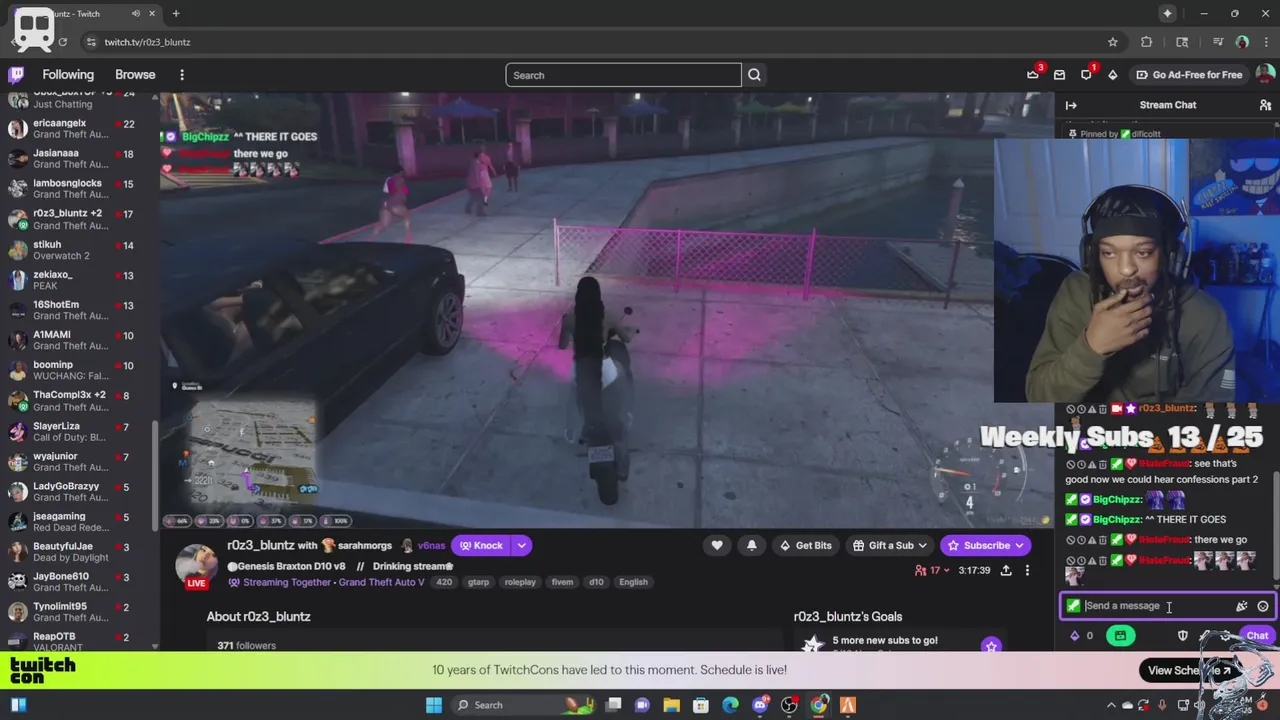The image size is (1280, 720).
Task: Open Prime loot crown icon
Action: click(1032, 75)
